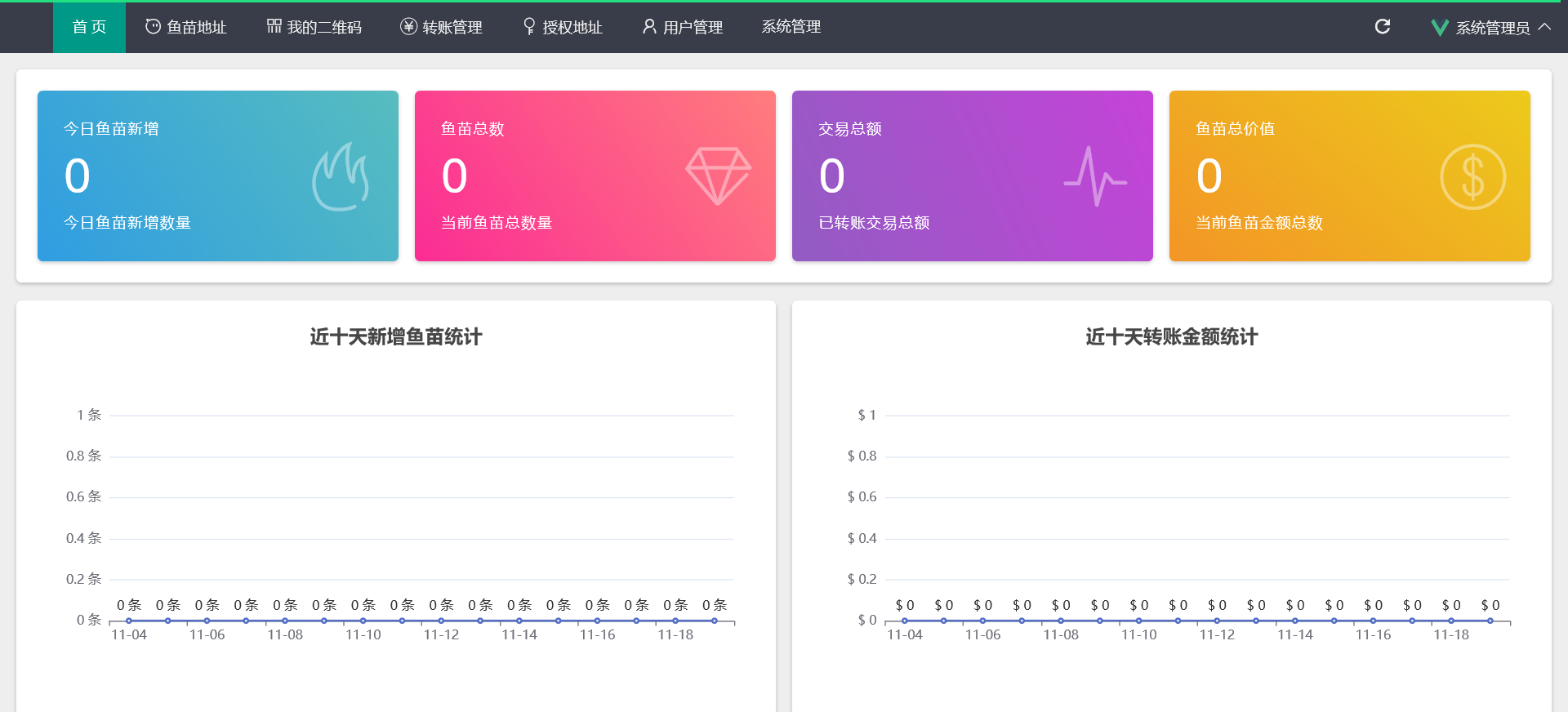Click the 鱼苗总数 card title

click(473, 129)
